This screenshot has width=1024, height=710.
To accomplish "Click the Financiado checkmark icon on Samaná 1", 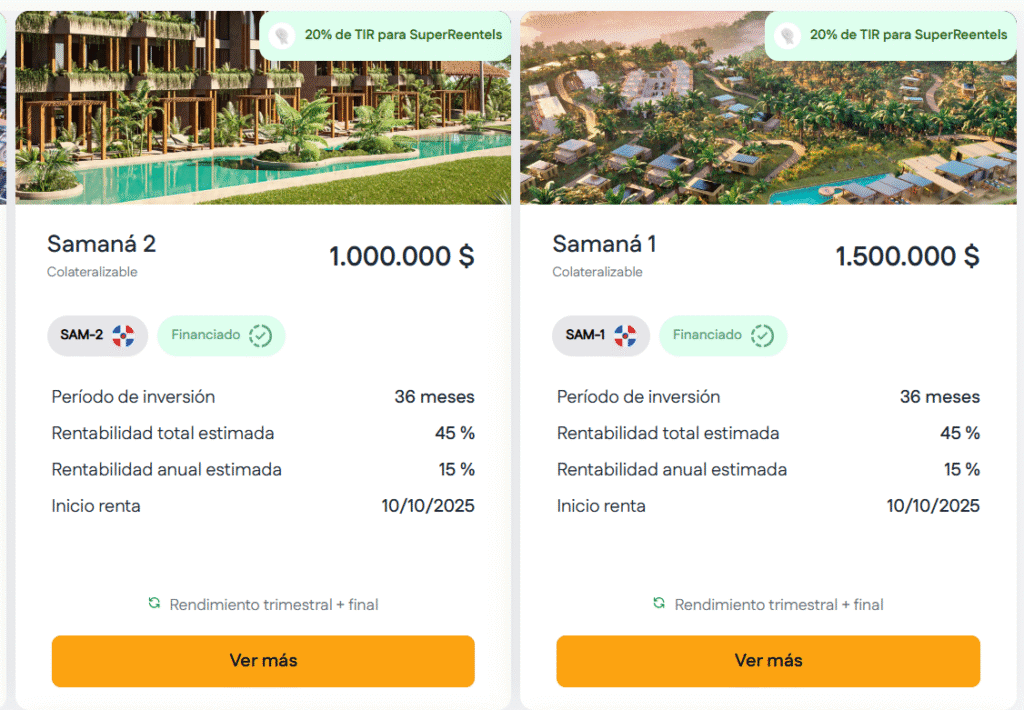I will (x=763, y=336).
